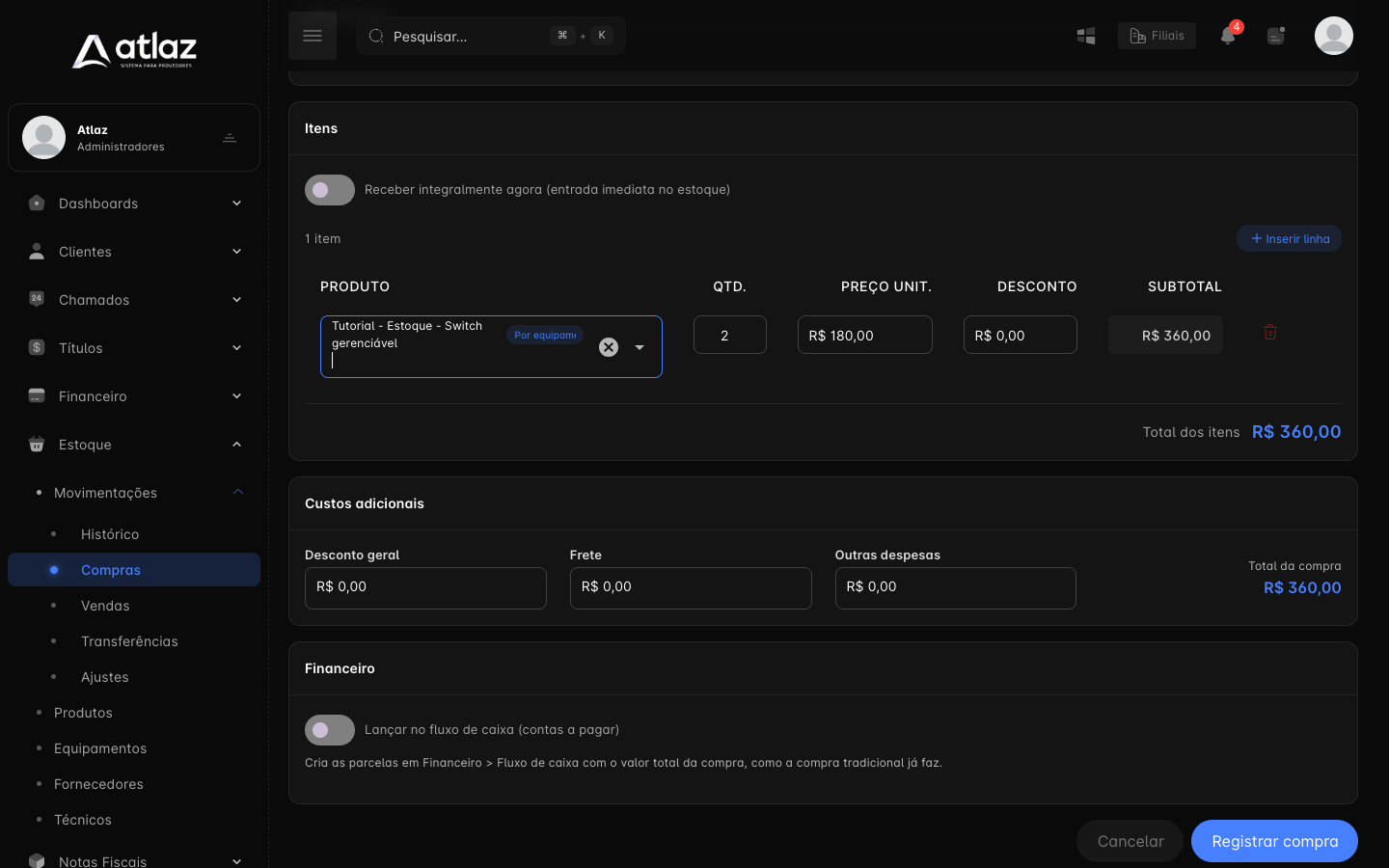This screenshot has width=1389, height=868.
Task: Click the Registrar compra button
Action: (1274, 841)
